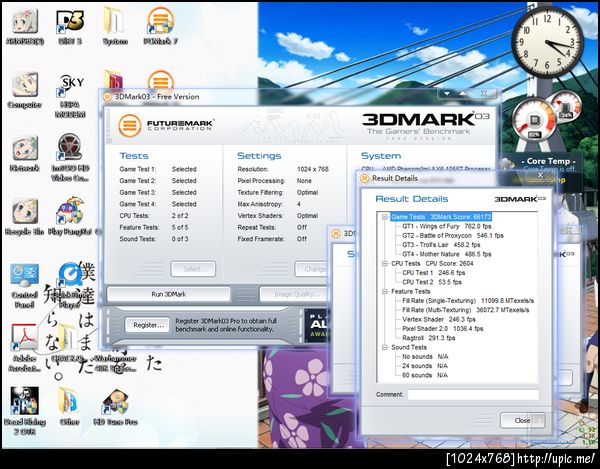
Task: Click the Run 3DMark button
Action: 169,294
